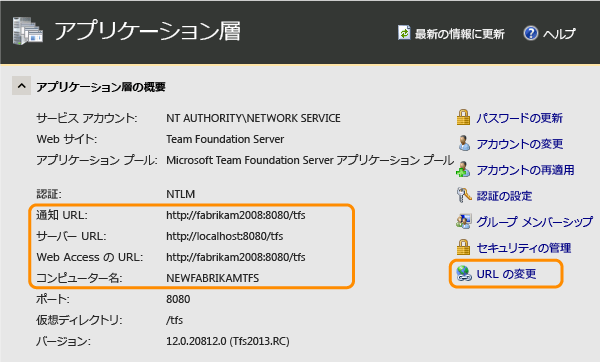The image size is (600, 362).
Task: Click the 認証 label
Action: pyautogui.click(x=49, y=194)
